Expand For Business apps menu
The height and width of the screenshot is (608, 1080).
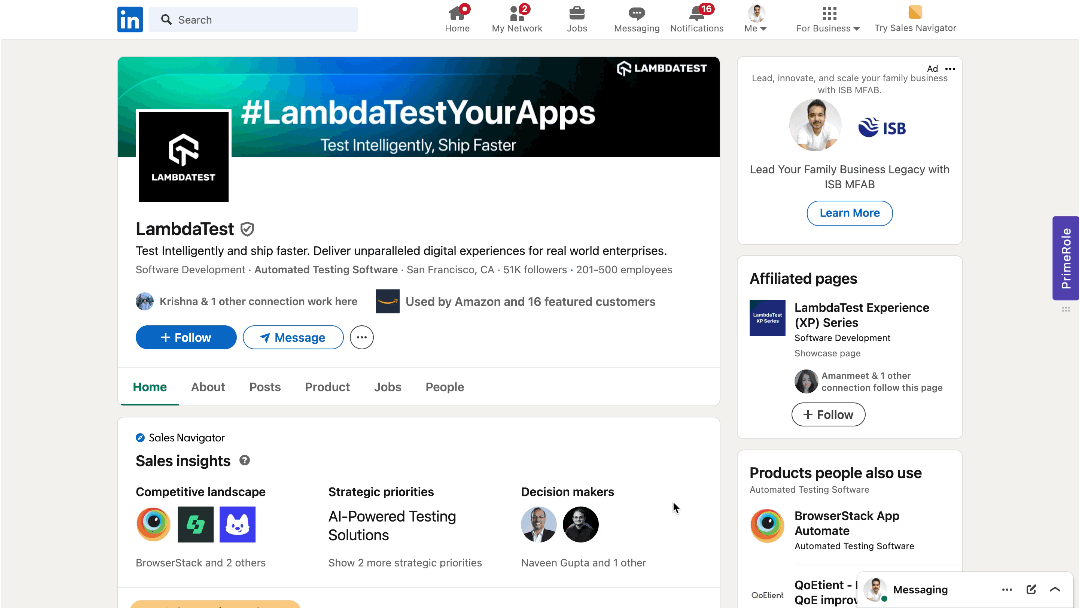tap(828, 19)
